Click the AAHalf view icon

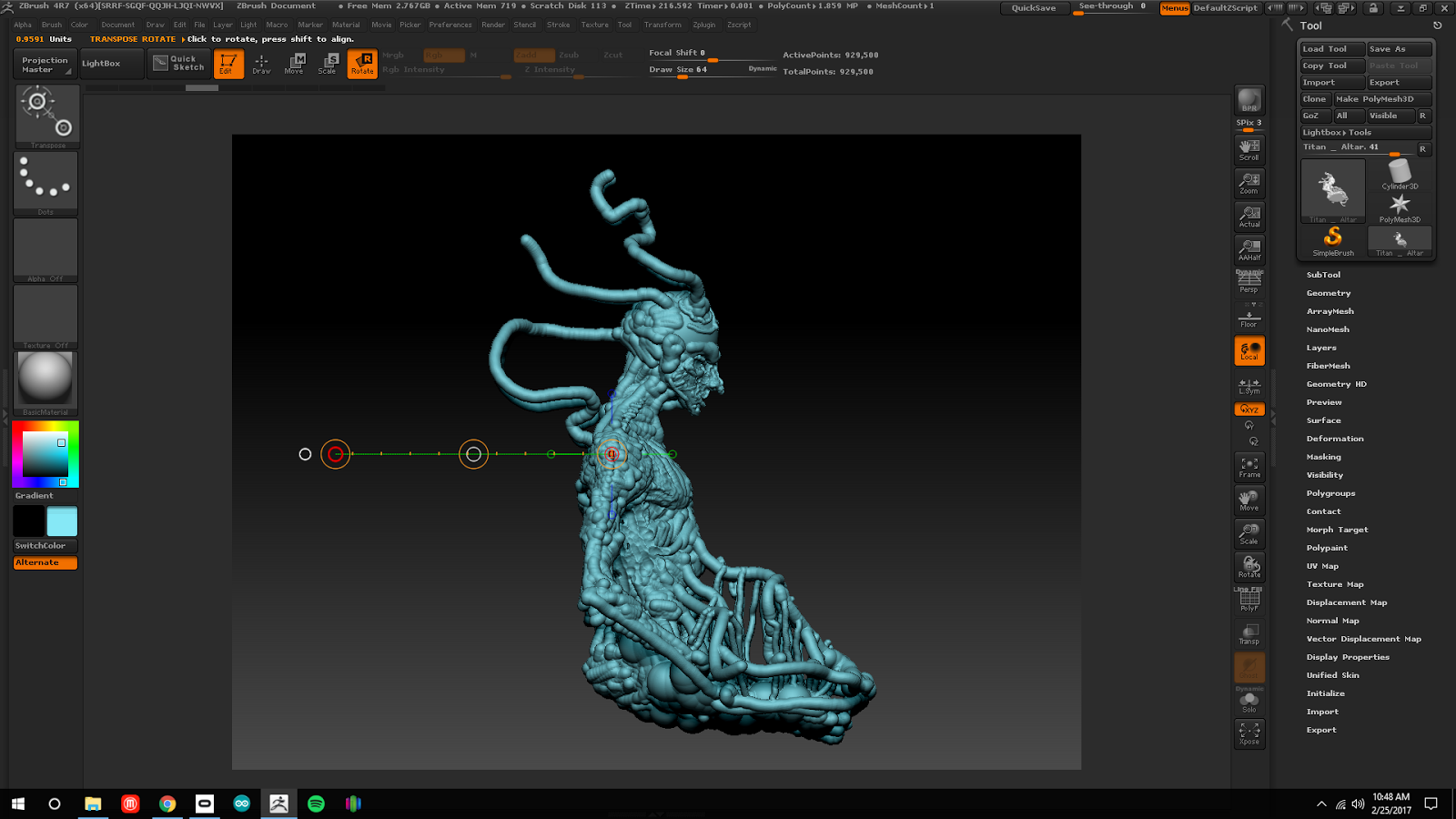(x=1249, y=249)
